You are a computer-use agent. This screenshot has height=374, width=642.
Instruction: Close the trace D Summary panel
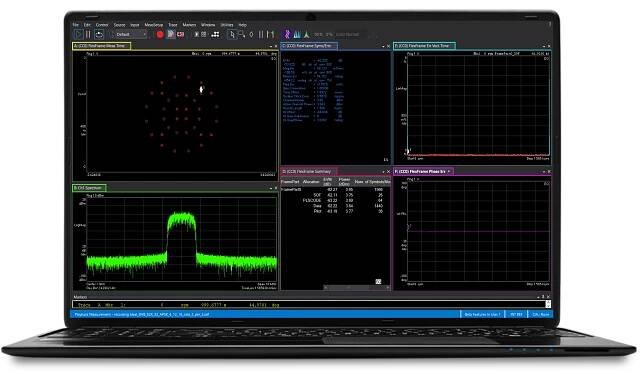(x=388, y=172)
